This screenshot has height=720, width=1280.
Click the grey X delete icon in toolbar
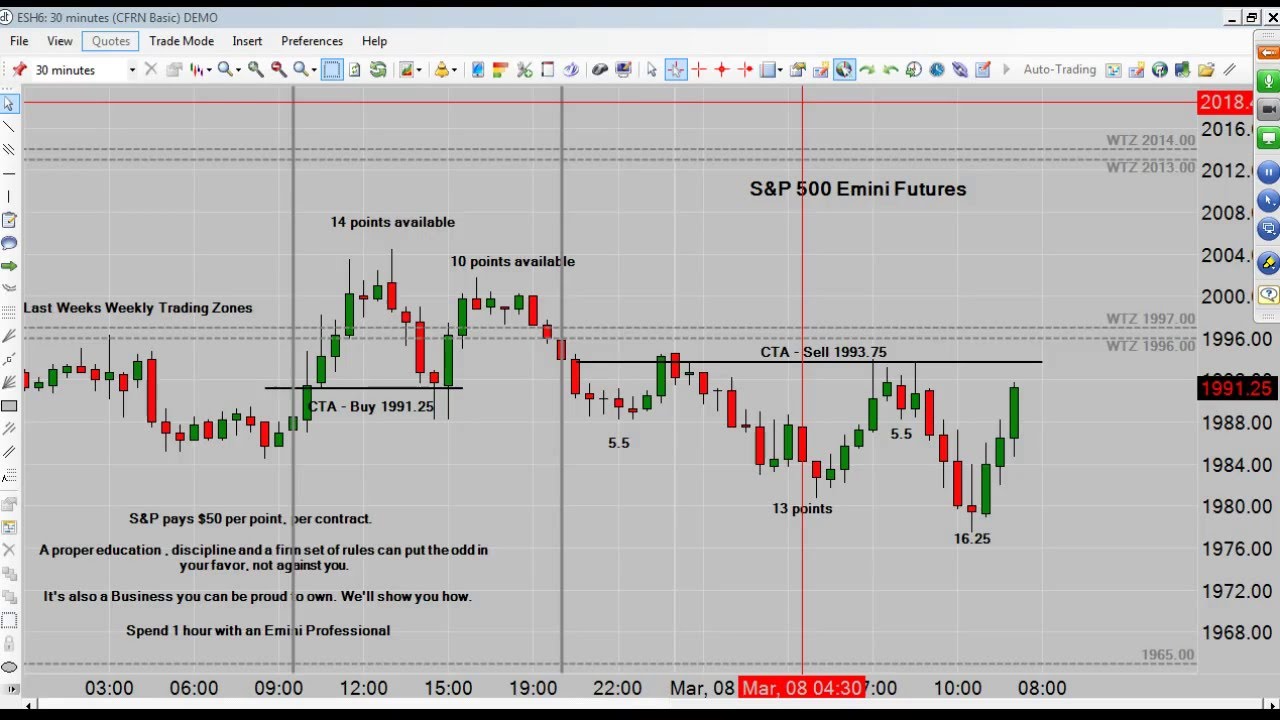[151, 69]
